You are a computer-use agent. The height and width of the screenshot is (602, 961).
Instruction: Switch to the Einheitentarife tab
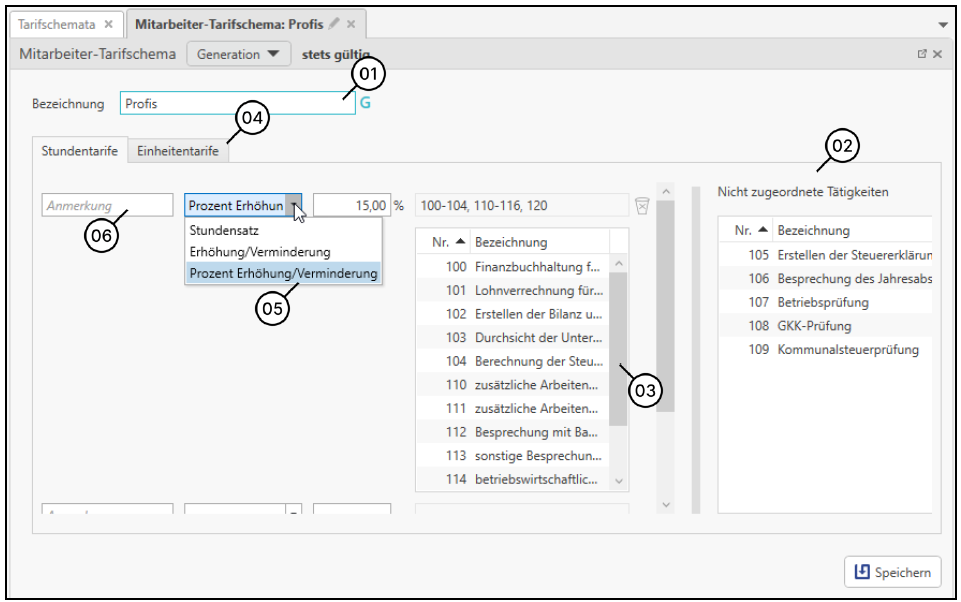pyautogui.click(x=178, y=151)
